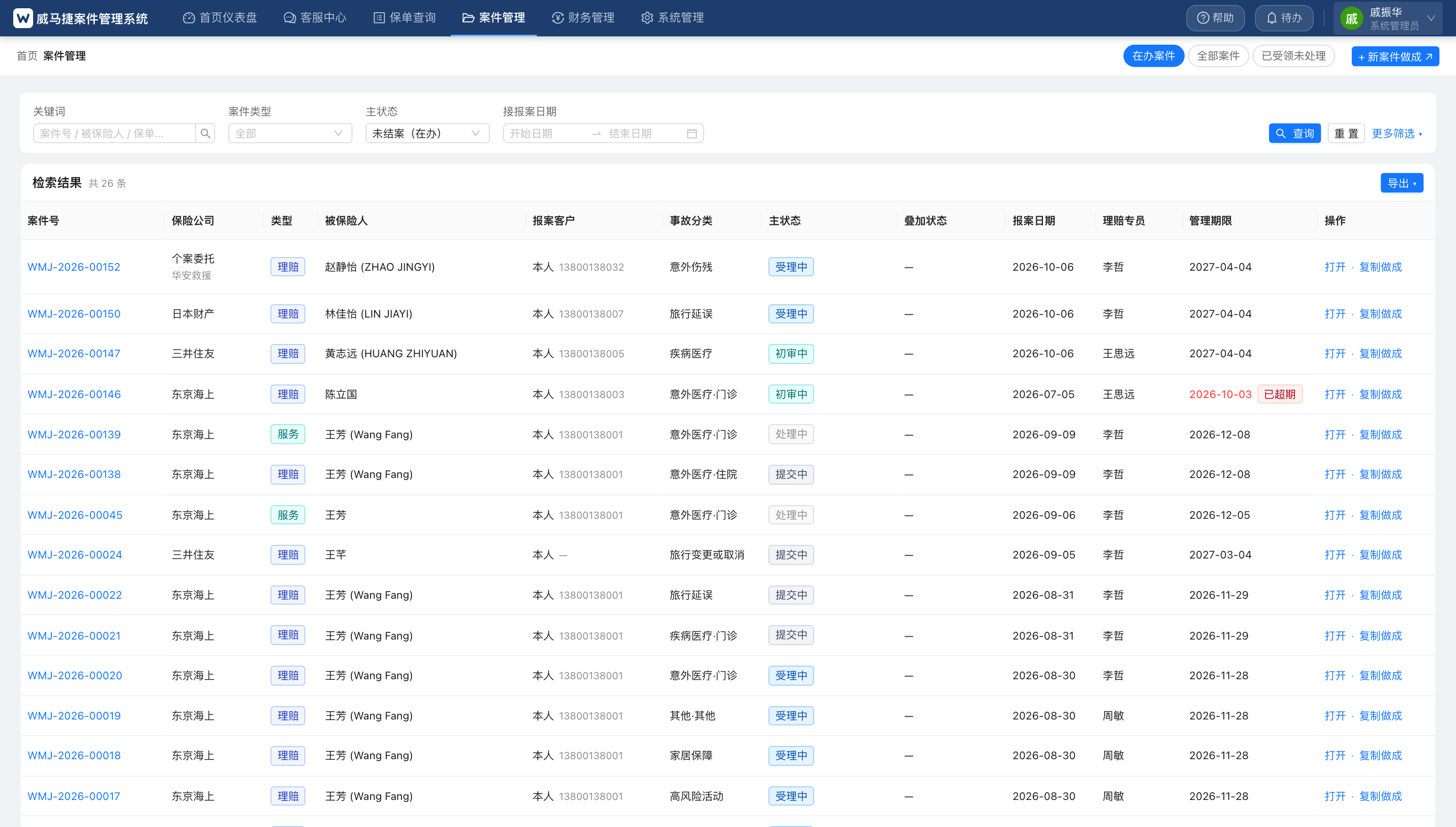Click the 初审中 status in row WMJ-2026-00147
Image resolution: width=1456 pixels, height=827 pixels.
click(x=791, y=353)
